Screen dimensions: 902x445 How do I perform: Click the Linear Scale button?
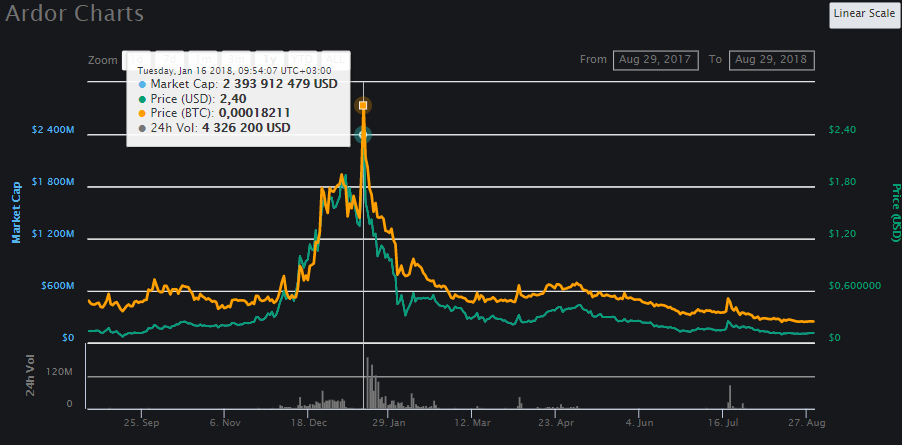pos(864,15)
